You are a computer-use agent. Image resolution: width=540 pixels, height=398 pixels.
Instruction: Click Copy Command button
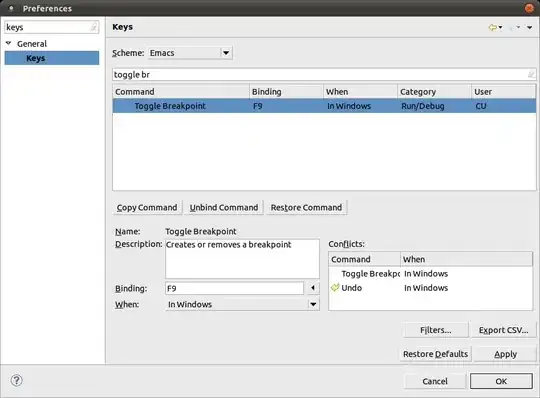(x=147, y=208)
